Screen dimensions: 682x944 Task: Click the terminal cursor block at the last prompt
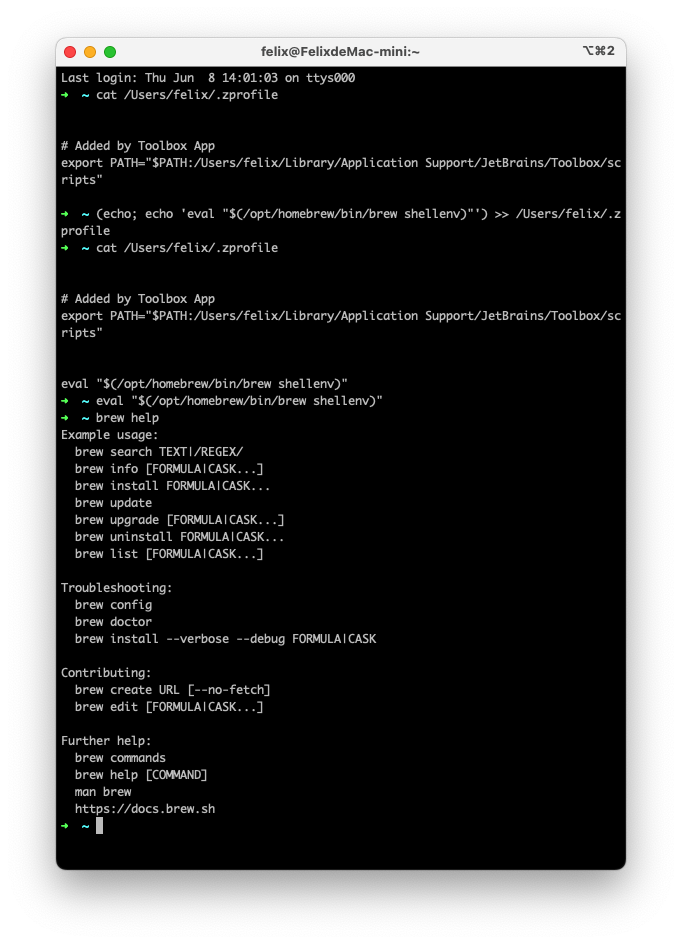tap(99, 826)
